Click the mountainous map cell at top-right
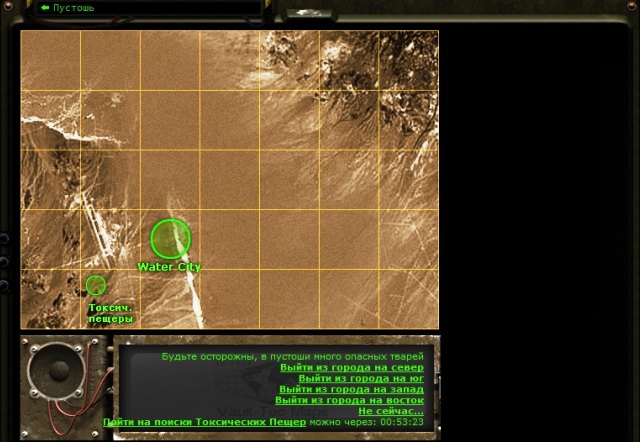 [x=409, y=60]
